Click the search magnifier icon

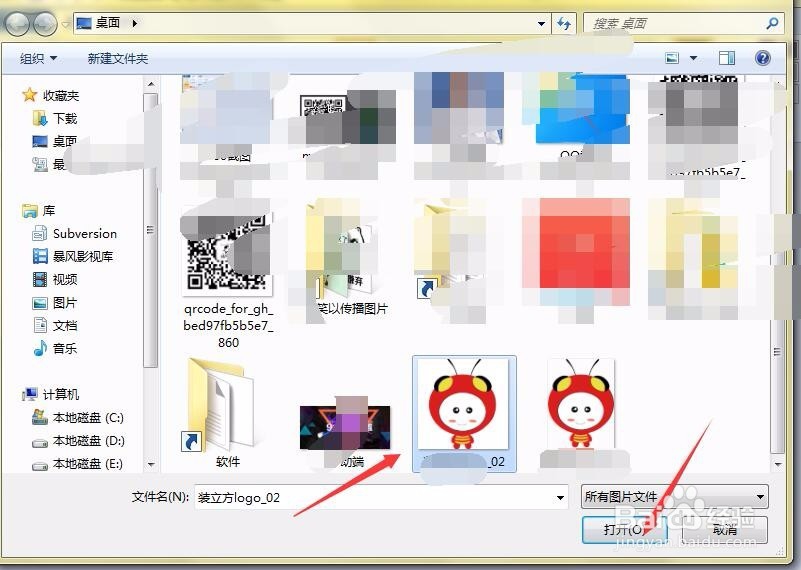point(772,23)
